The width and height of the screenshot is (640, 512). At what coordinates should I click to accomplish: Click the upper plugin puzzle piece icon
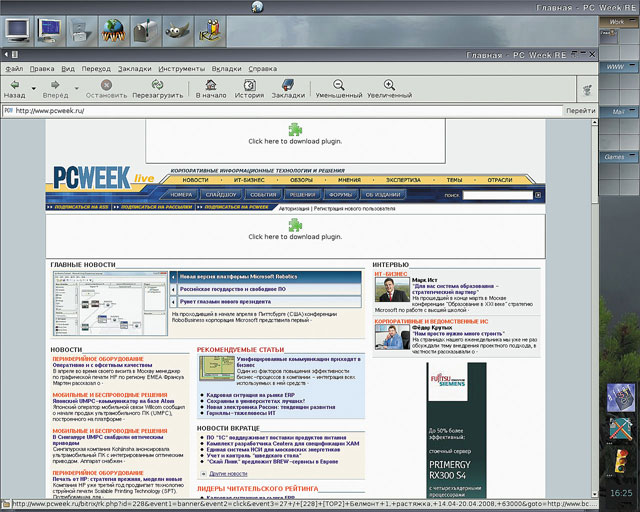coord(295,129)
